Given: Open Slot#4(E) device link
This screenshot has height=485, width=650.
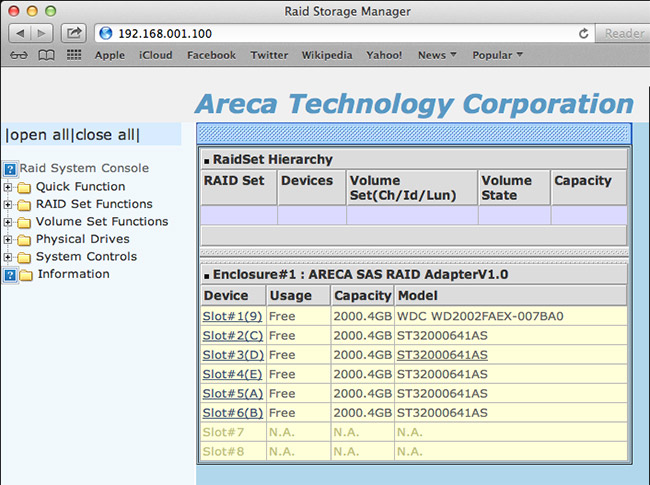Looking at the screenshot, I should pyautogui.click(x=232, y=374).
